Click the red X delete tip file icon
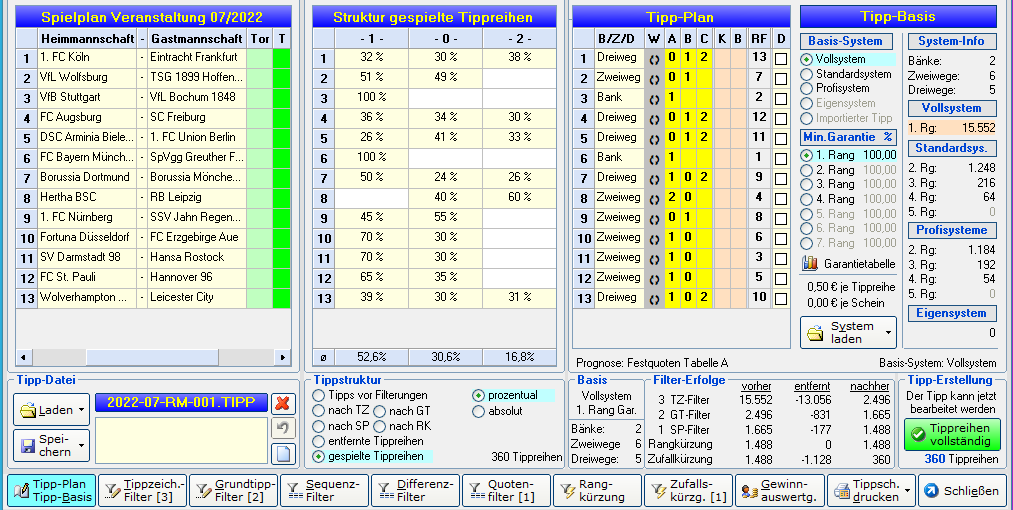Viewport: 1013px width, 510px height. [282, 403]
